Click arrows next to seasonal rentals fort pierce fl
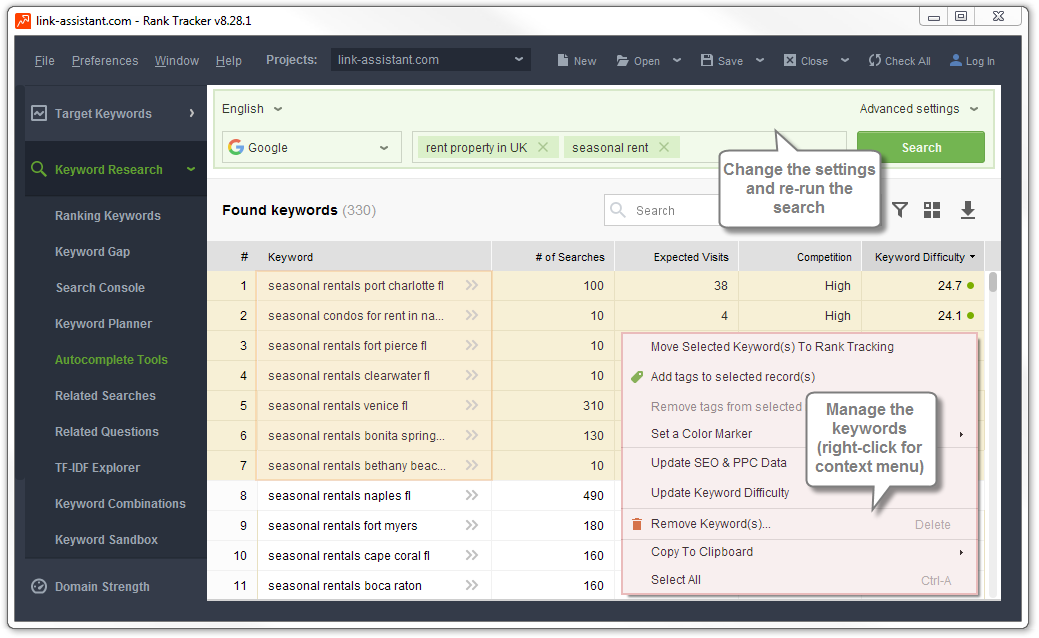 472,345
